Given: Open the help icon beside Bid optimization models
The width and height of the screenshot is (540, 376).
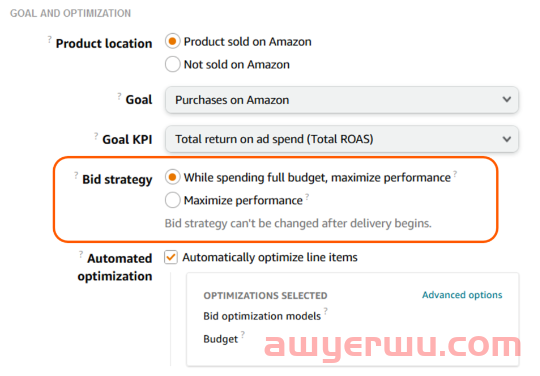Looking at the screenshot, I should click(325, 311).
